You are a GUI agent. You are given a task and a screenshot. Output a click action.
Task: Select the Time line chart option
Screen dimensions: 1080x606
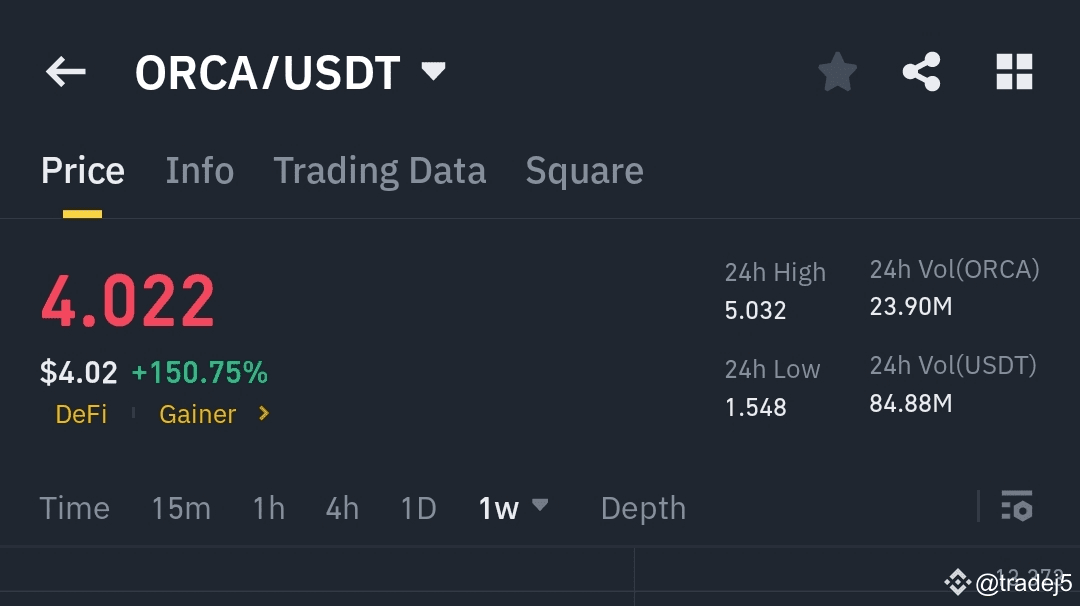(x=74, y=508)
